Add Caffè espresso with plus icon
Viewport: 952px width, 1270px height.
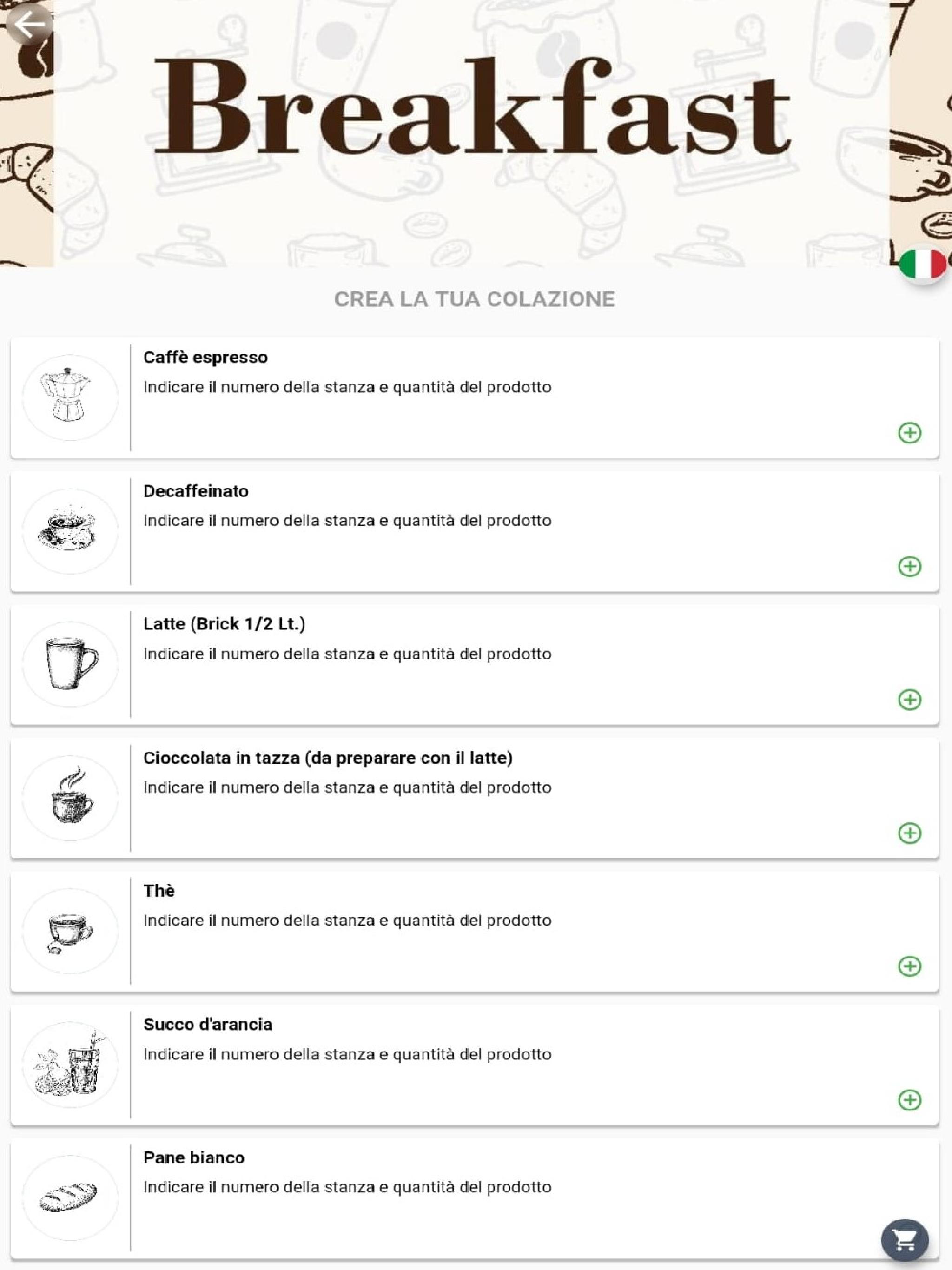tap(910, 432)
